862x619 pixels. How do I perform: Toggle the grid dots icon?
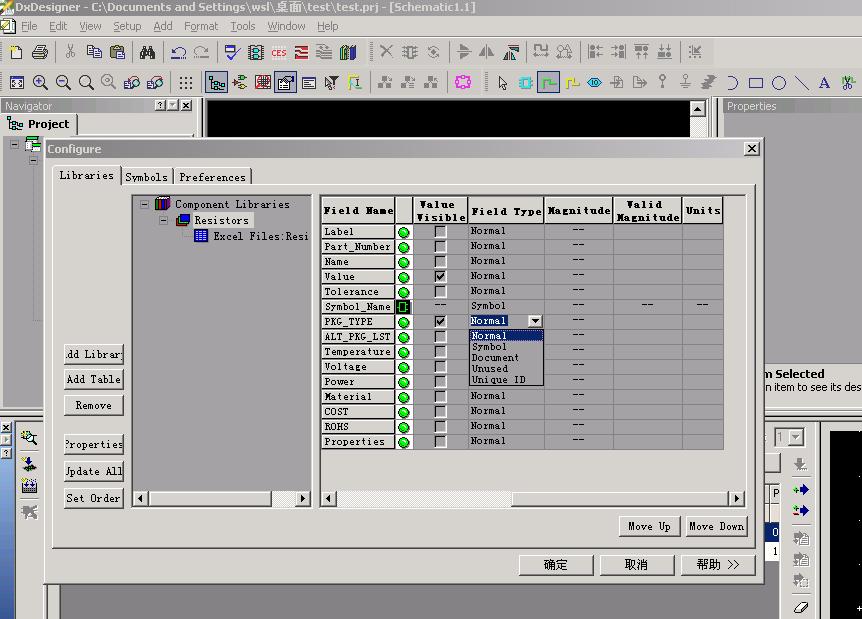[186, 82]
